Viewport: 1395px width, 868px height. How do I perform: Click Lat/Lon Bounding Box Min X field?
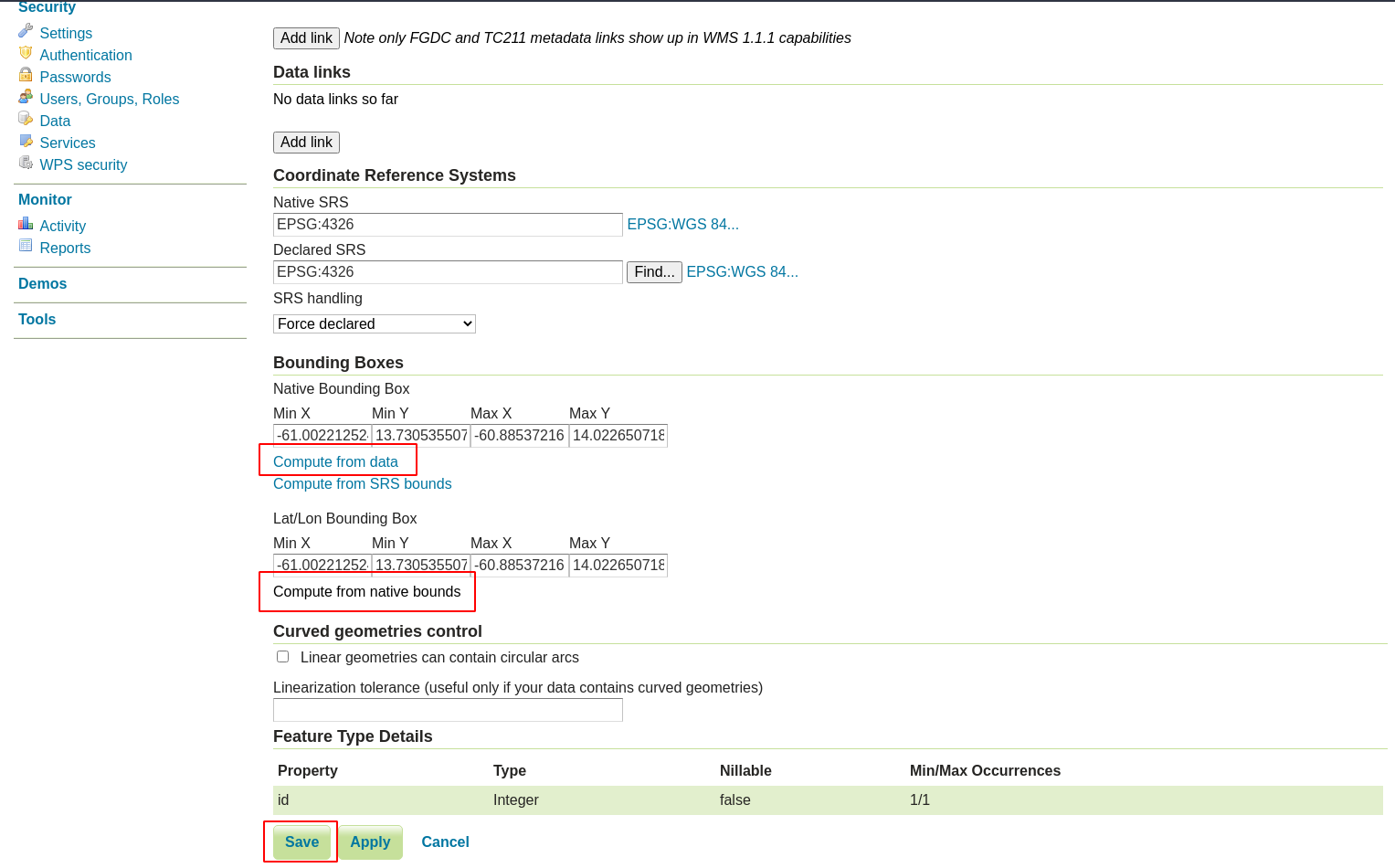click(322, 566)
